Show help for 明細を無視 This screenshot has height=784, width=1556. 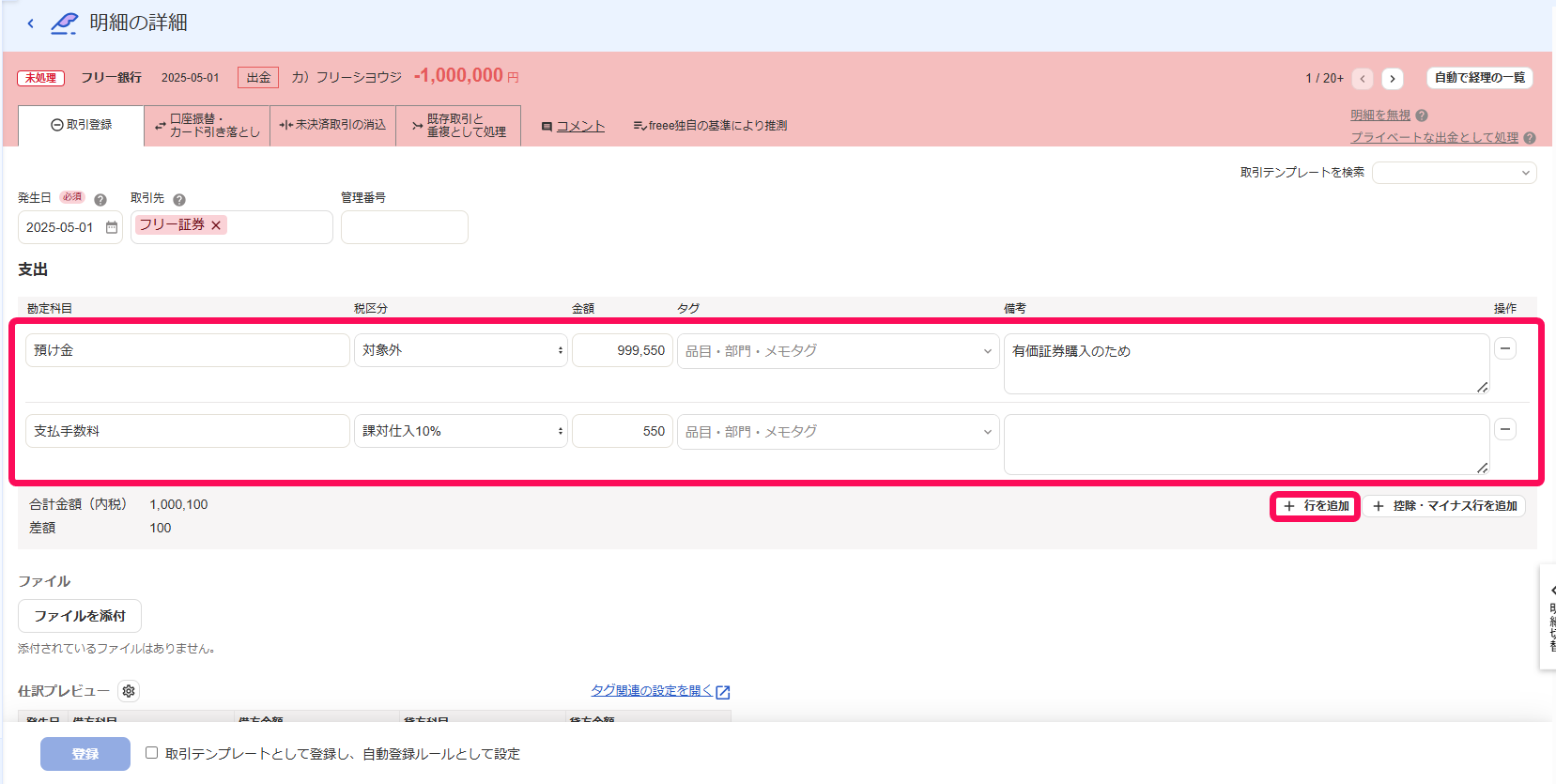(x=1422, y=115)
